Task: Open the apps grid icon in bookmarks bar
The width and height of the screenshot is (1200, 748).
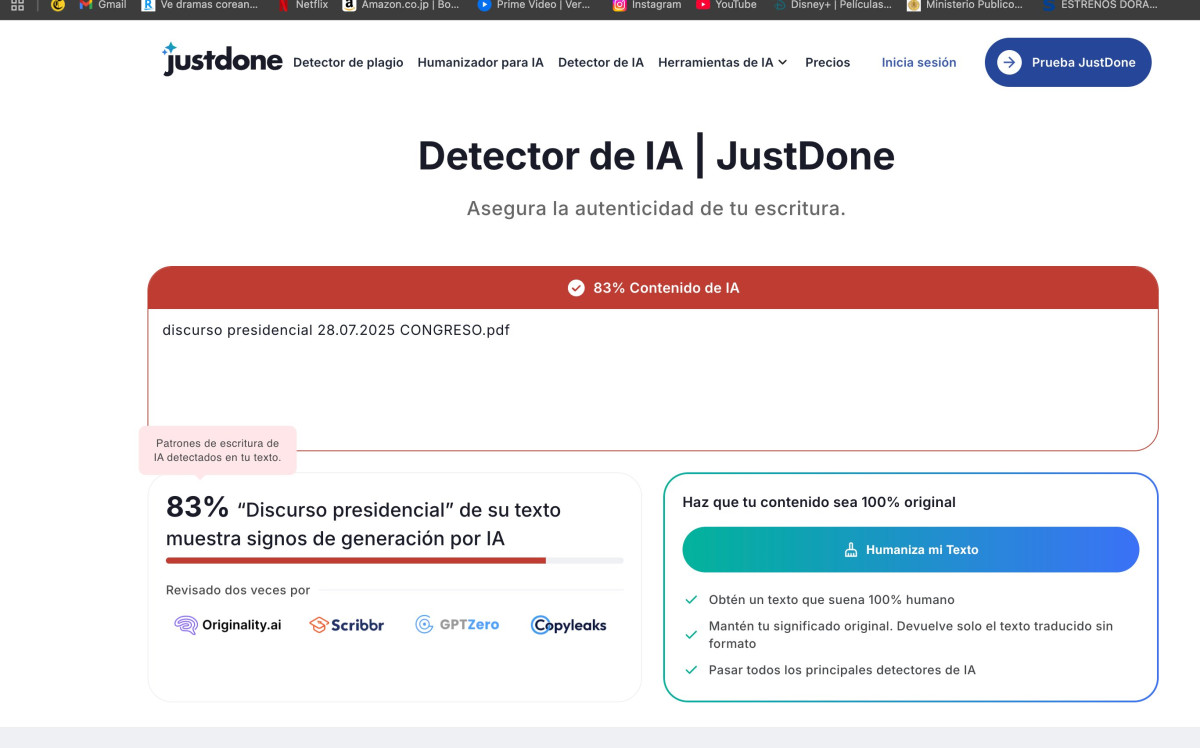Action: tap(17, 5)
